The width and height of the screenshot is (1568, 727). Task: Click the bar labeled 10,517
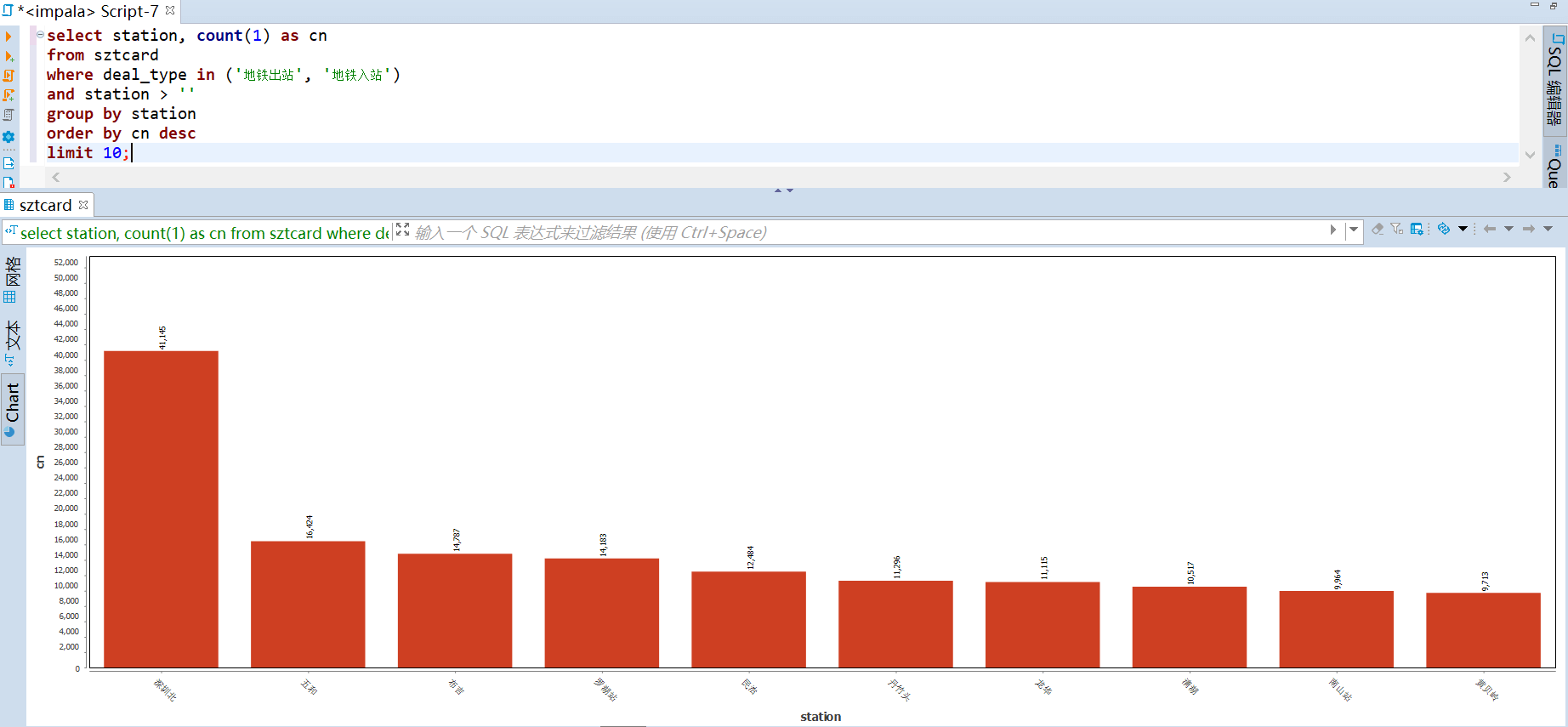click(x=1190, y=628)
